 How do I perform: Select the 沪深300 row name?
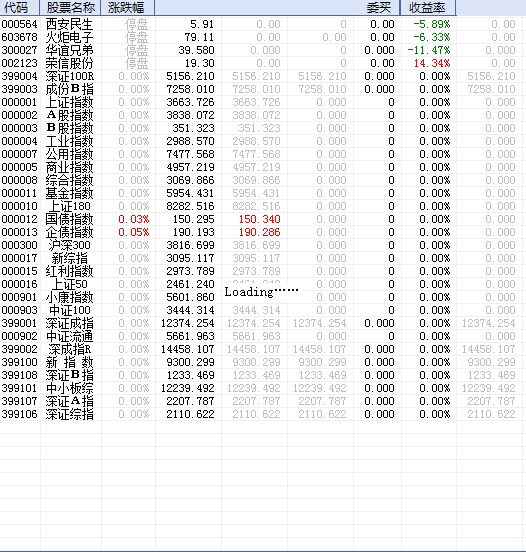pyautogui.click(x=69, y=246)
